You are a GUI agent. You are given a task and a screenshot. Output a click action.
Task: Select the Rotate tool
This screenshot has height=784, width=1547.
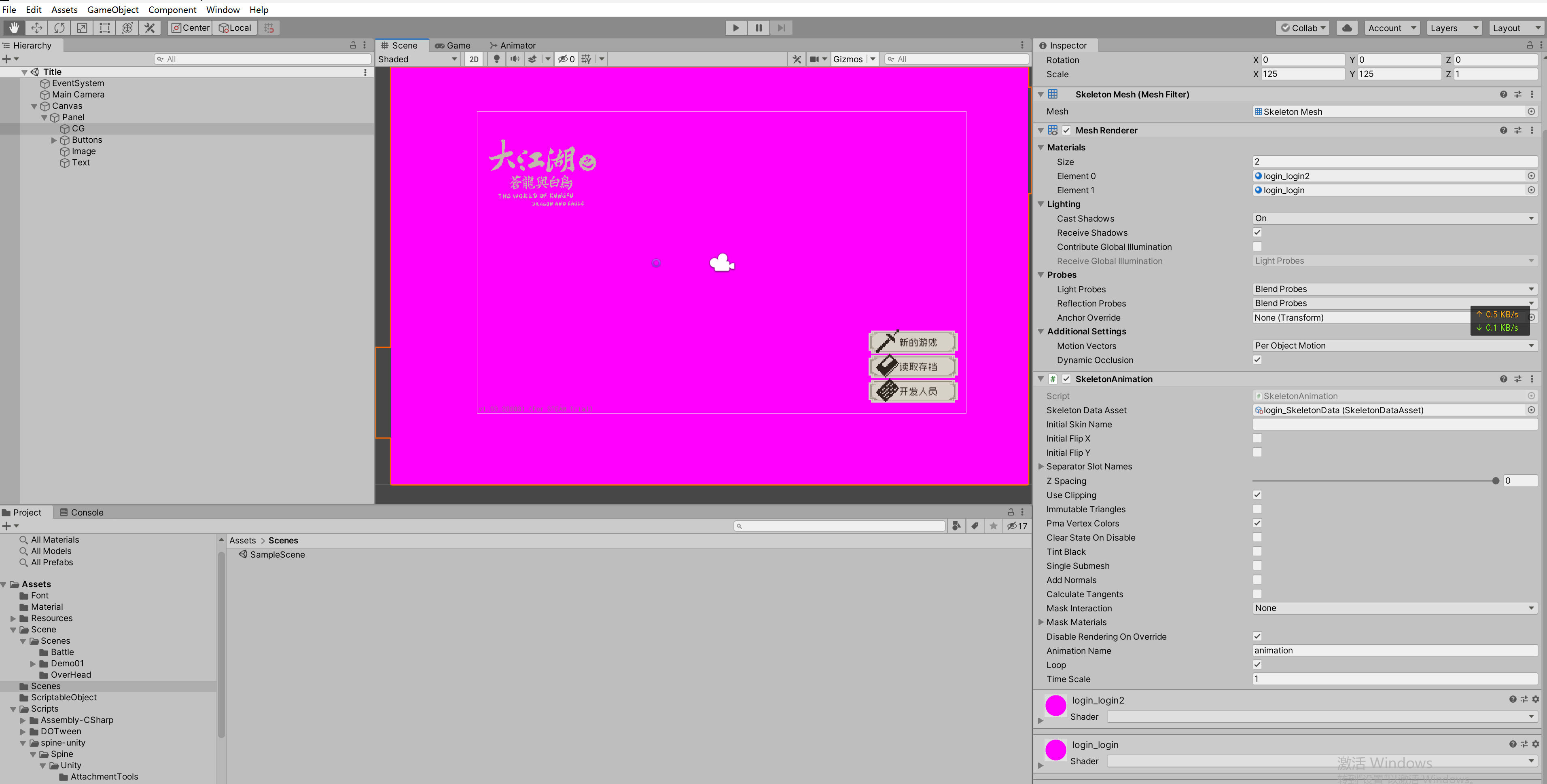tap(59, 27)
